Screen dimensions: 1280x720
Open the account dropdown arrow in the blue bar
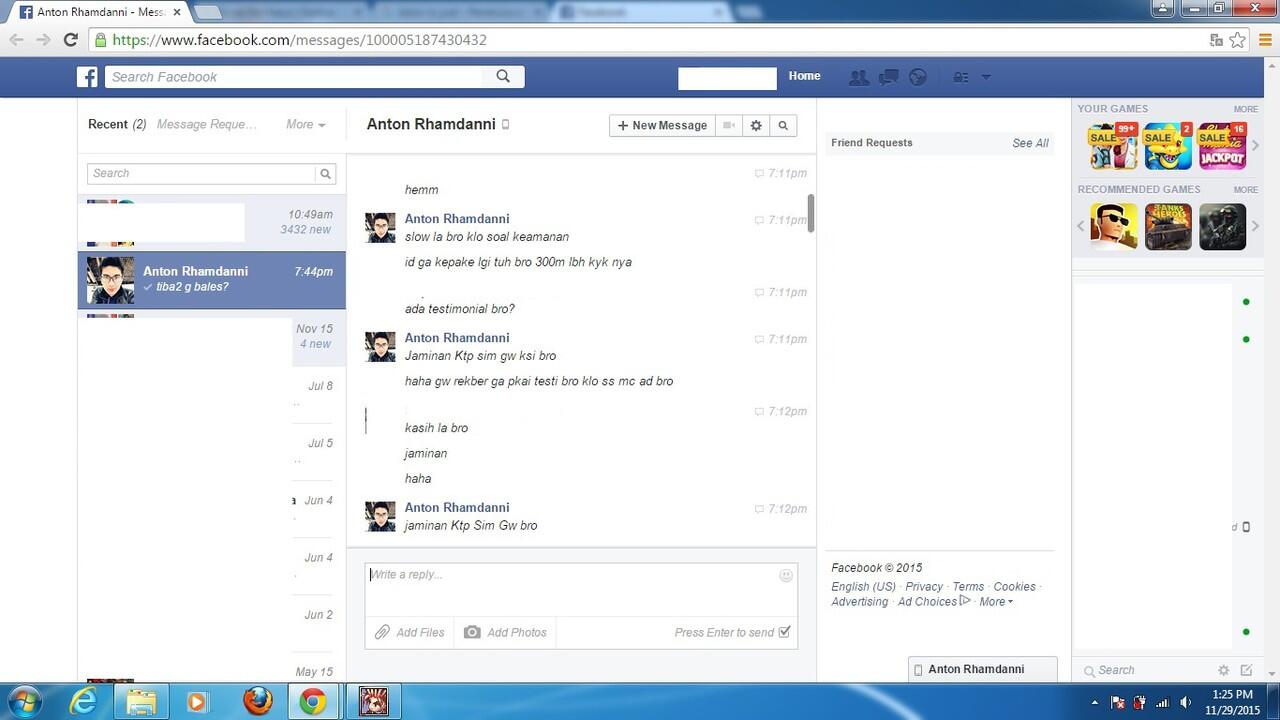pyautogui.click(x=986, y=77)
